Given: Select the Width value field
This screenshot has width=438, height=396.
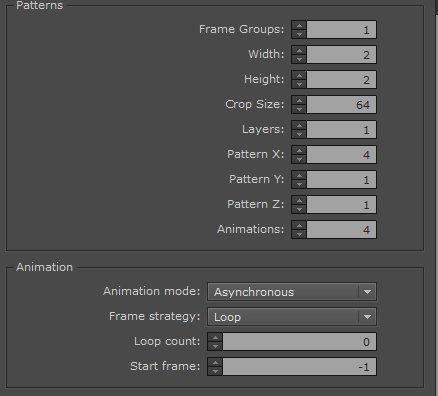Looking at the screenshot, I should pyautogui.click(x=341, y=55).
